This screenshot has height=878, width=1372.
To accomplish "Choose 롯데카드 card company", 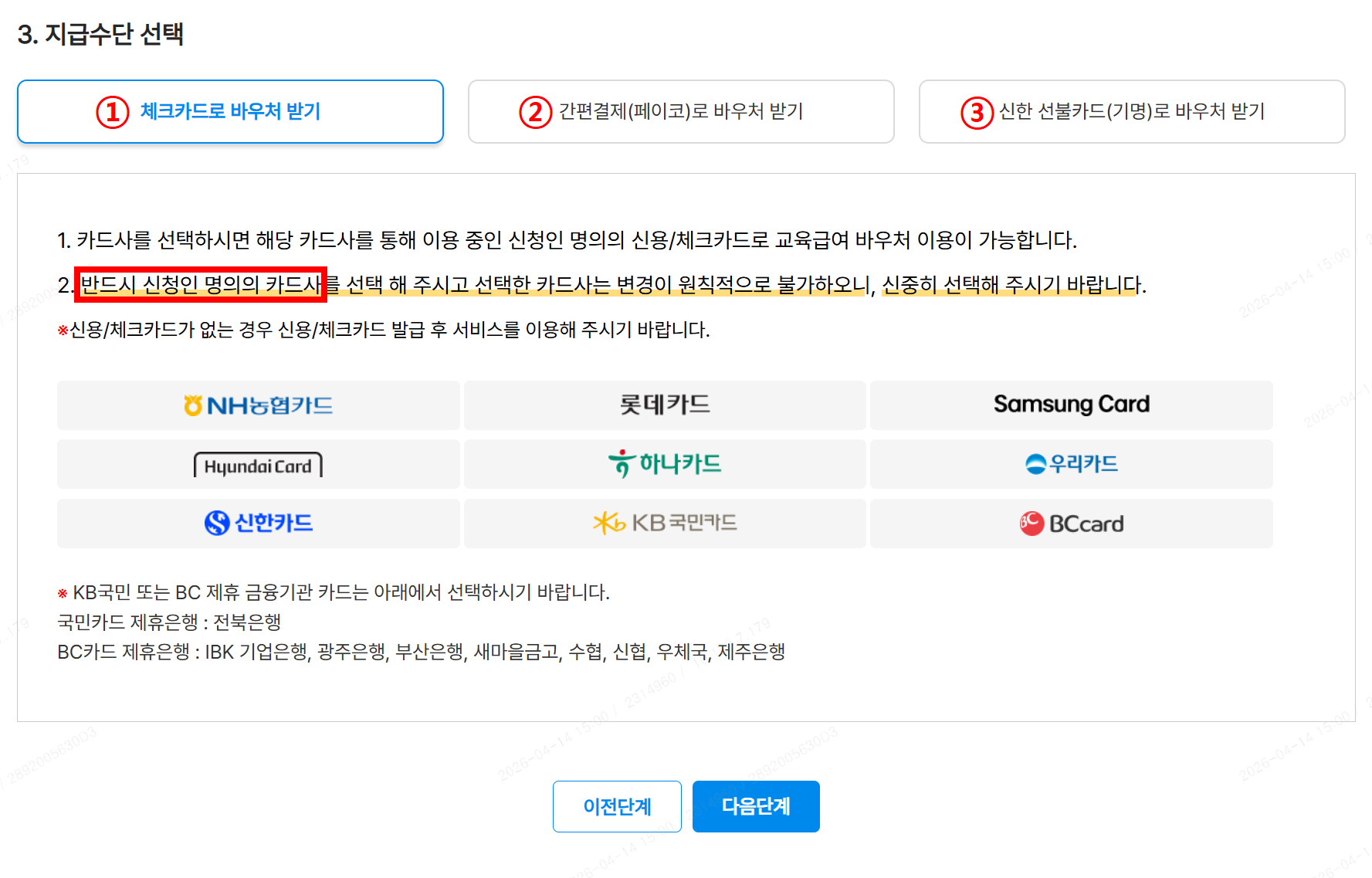I will (x=665, y=405).
